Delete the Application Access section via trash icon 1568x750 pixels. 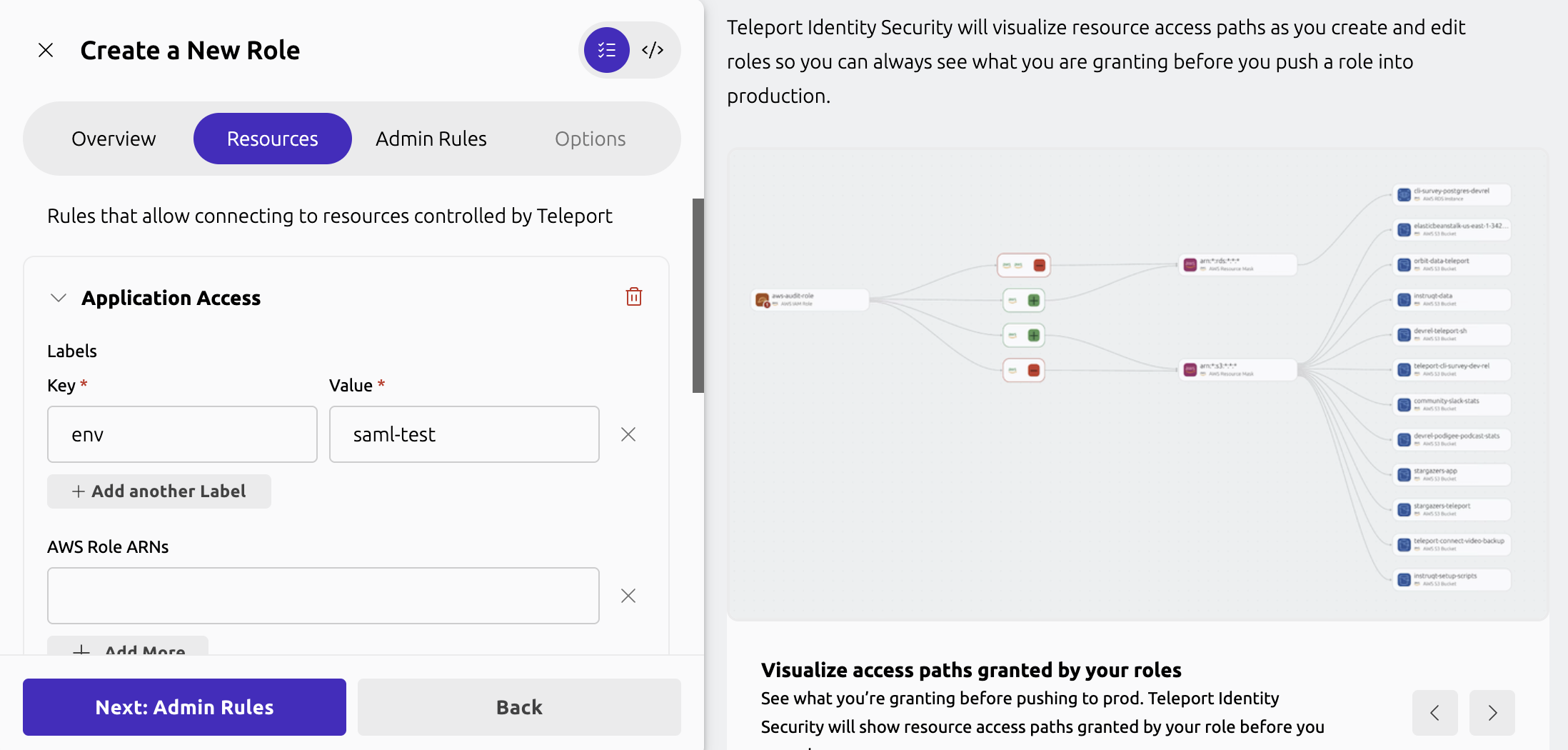tap(633, 297)
